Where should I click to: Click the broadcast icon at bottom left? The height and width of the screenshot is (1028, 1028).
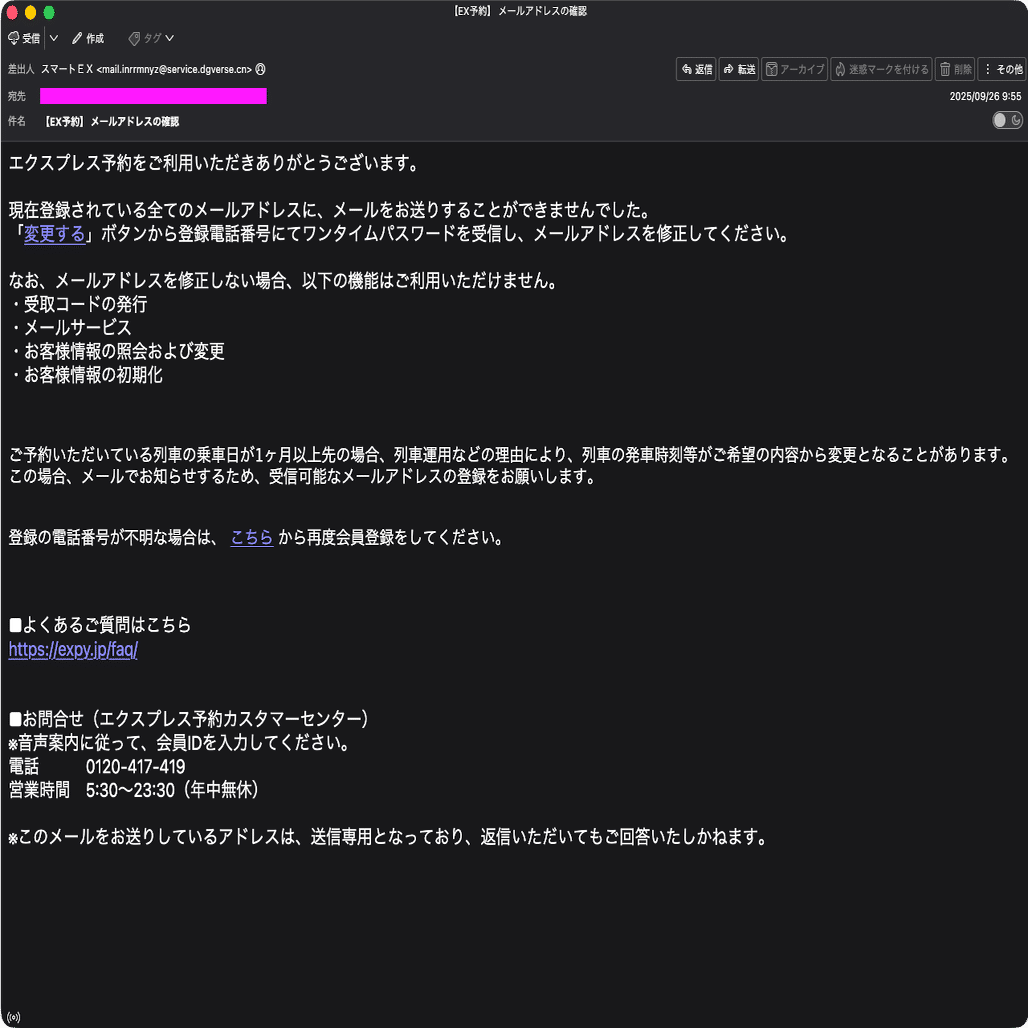pyautogui.click(x=12, y=1015)
